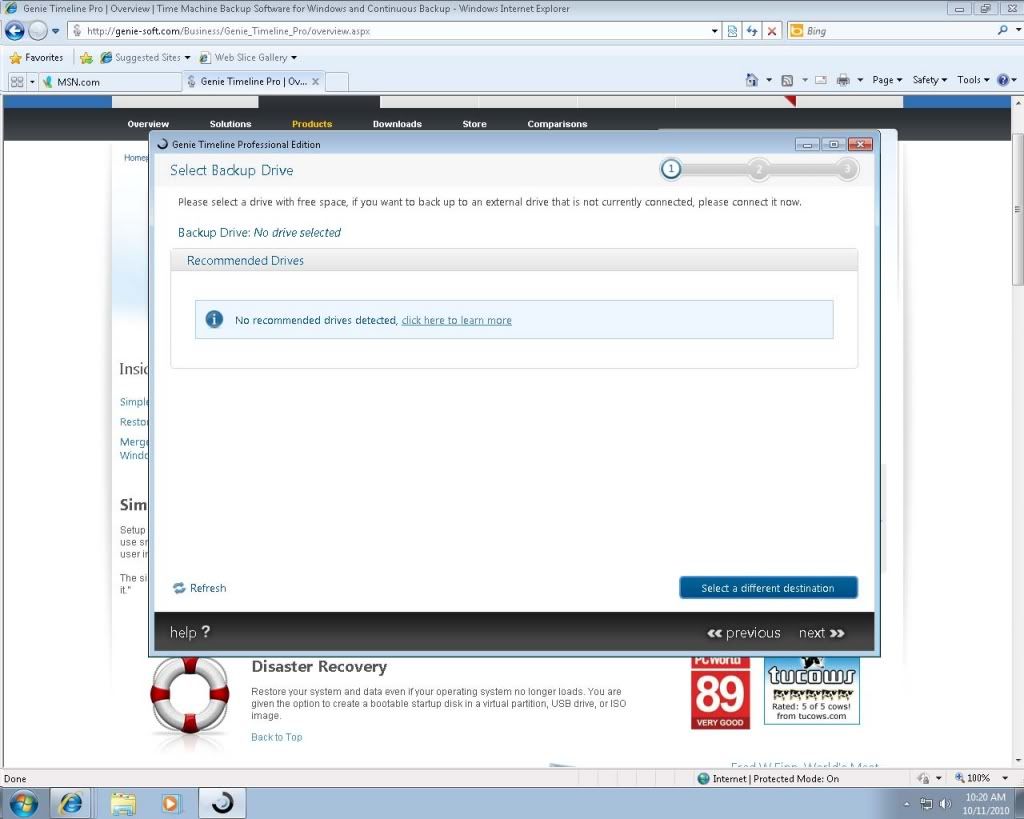Click the Print icon in command bar

click(x=843, y=80)
